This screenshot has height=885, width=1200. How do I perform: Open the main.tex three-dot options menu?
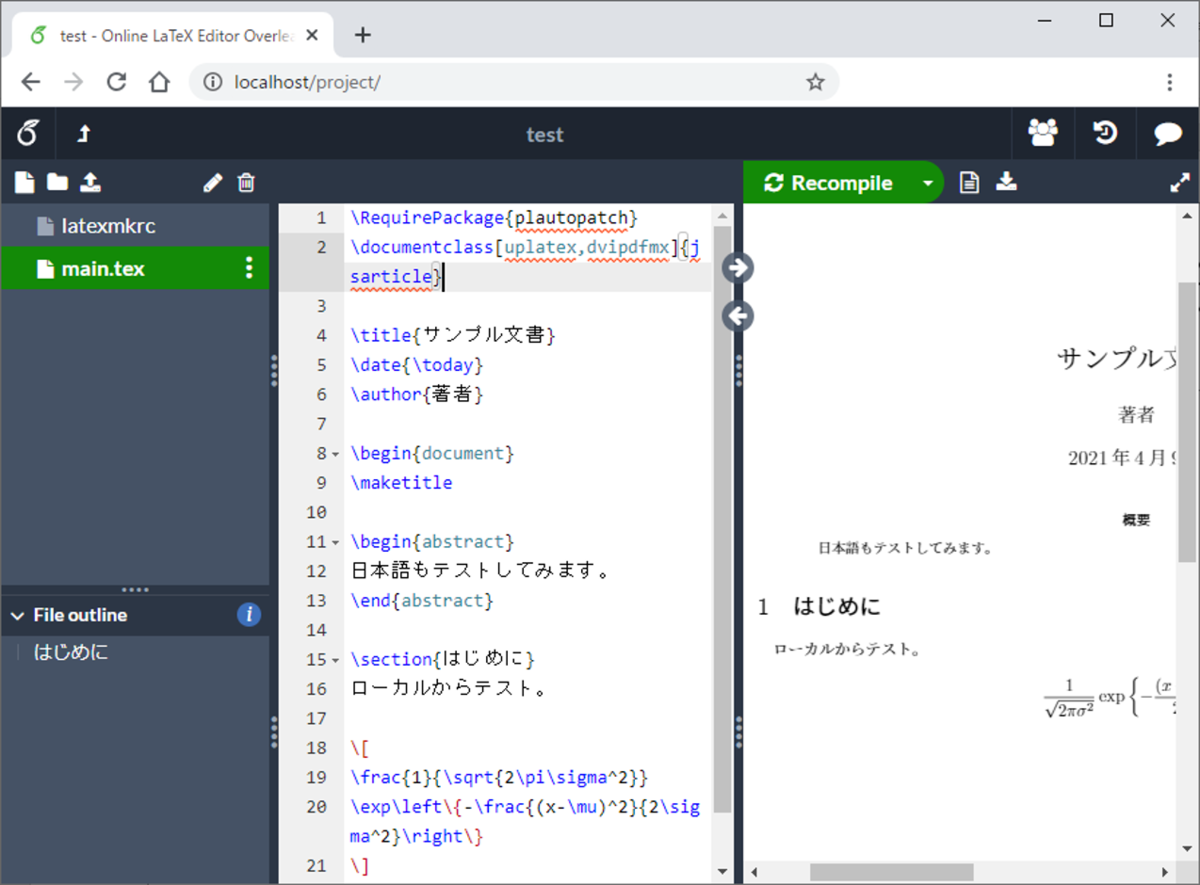click(x=249, y=268)
